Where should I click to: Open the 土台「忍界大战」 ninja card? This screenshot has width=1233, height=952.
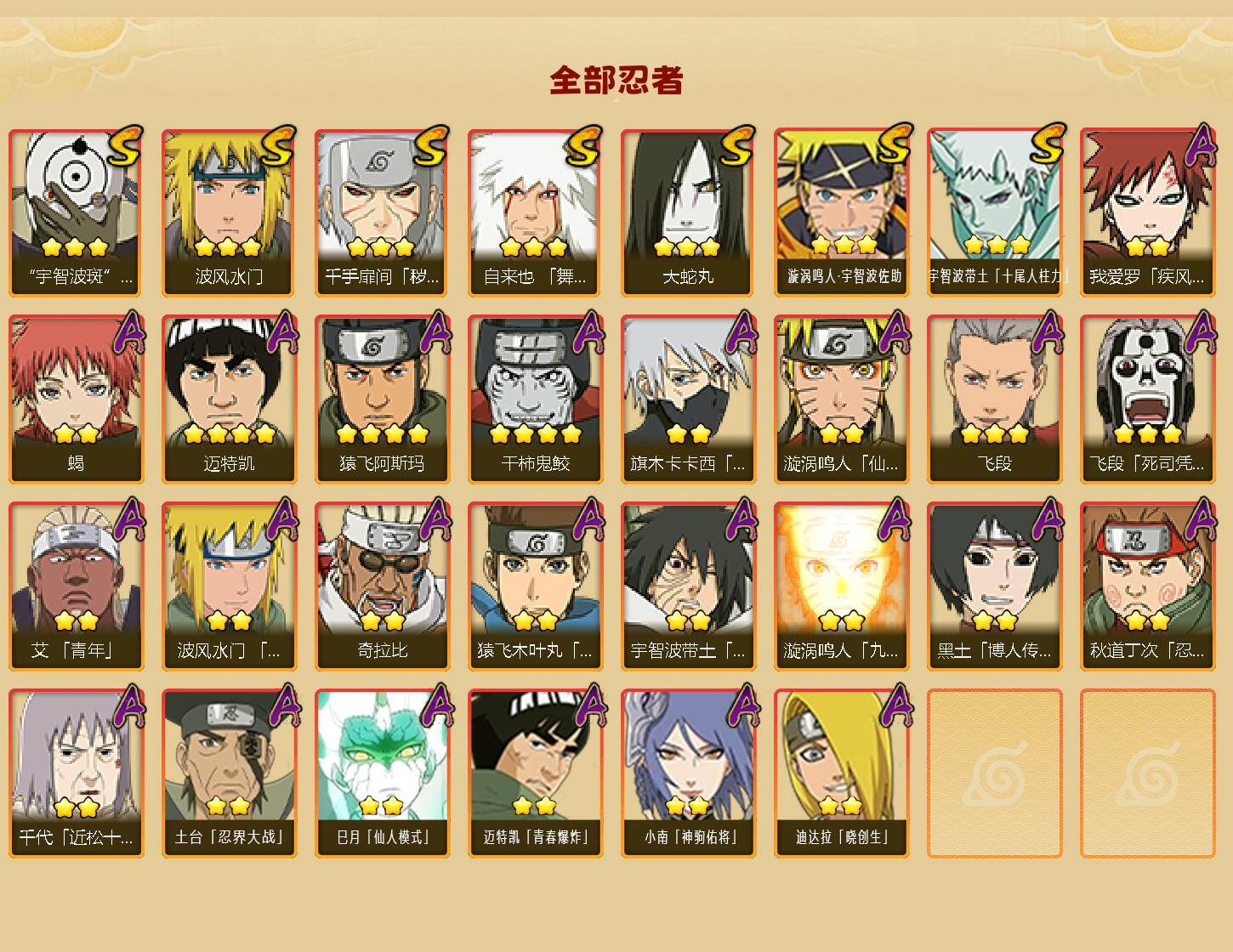pos(230,773)
